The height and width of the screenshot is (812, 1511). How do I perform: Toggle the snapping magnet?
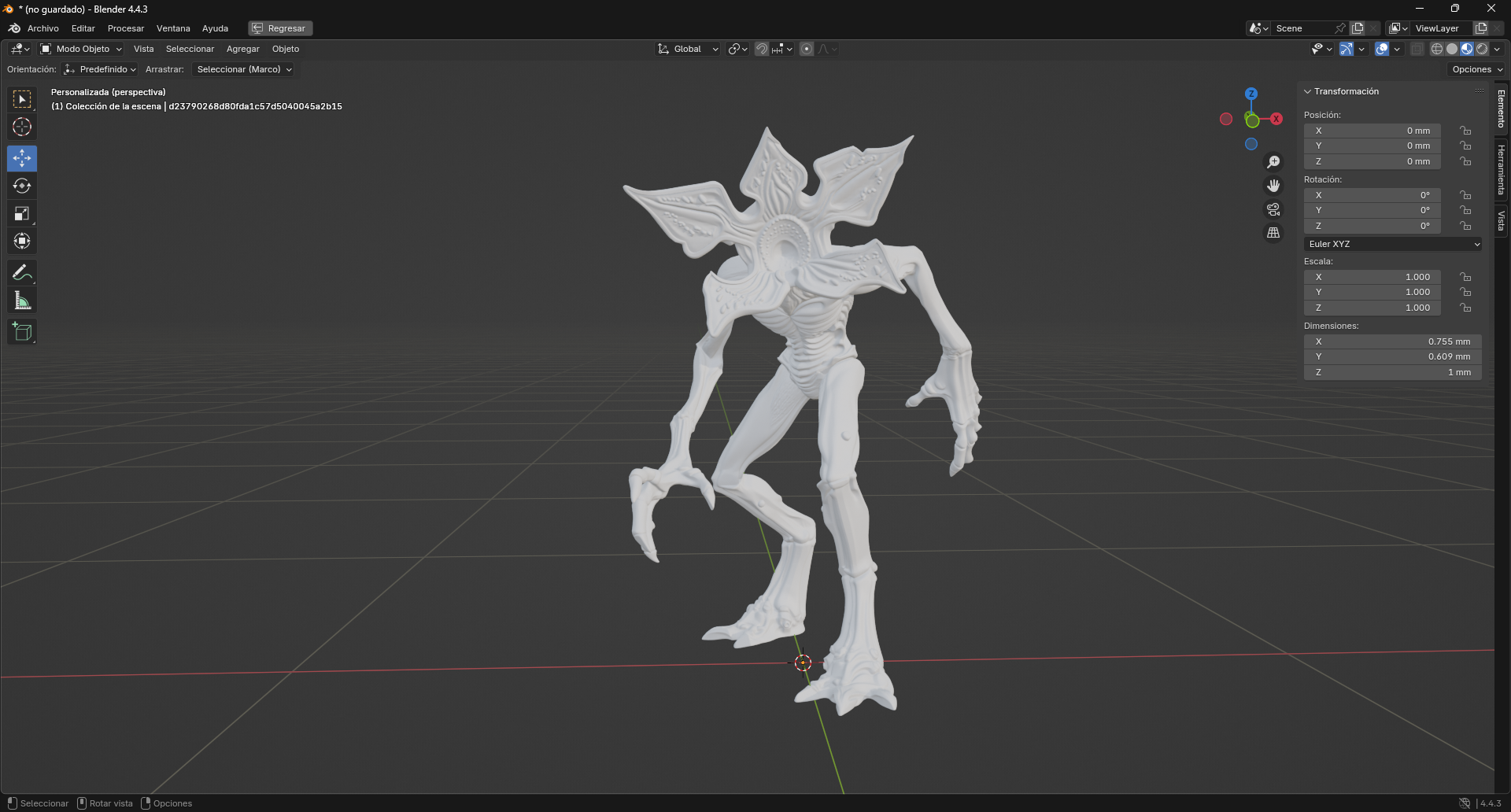coord(761,49)
